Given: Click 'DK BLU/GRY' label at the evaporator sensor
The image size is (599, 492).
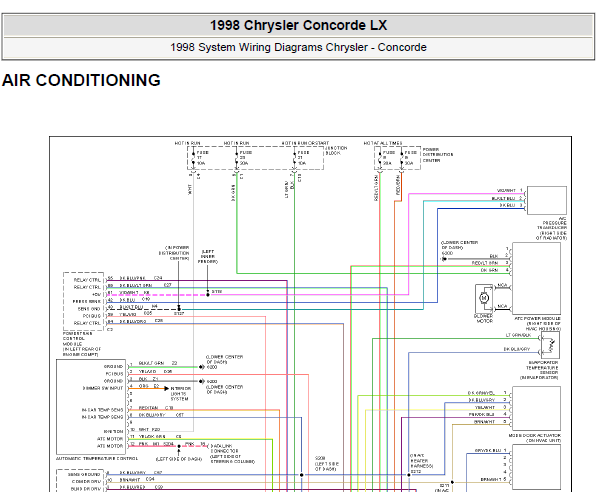Looking at the screenshot, I should tap(517, 349).
